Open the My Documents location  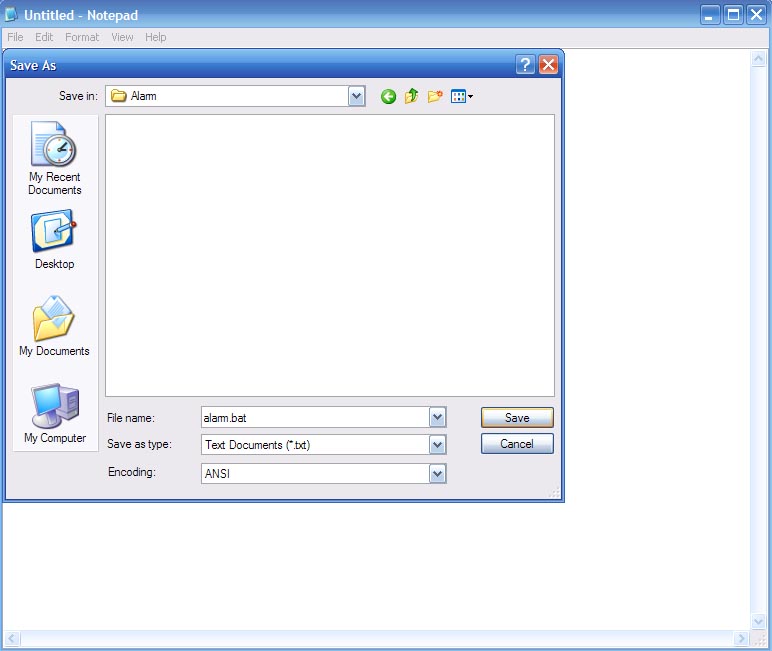point(54,326)
